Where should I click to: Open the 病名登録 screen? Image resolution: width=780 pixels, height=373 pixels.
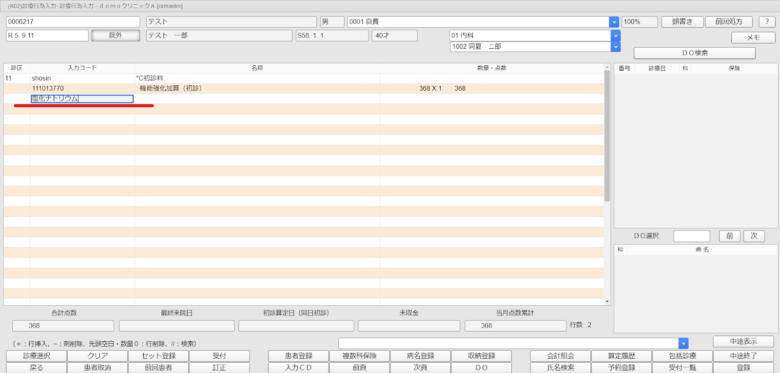[x=420, y=356]
